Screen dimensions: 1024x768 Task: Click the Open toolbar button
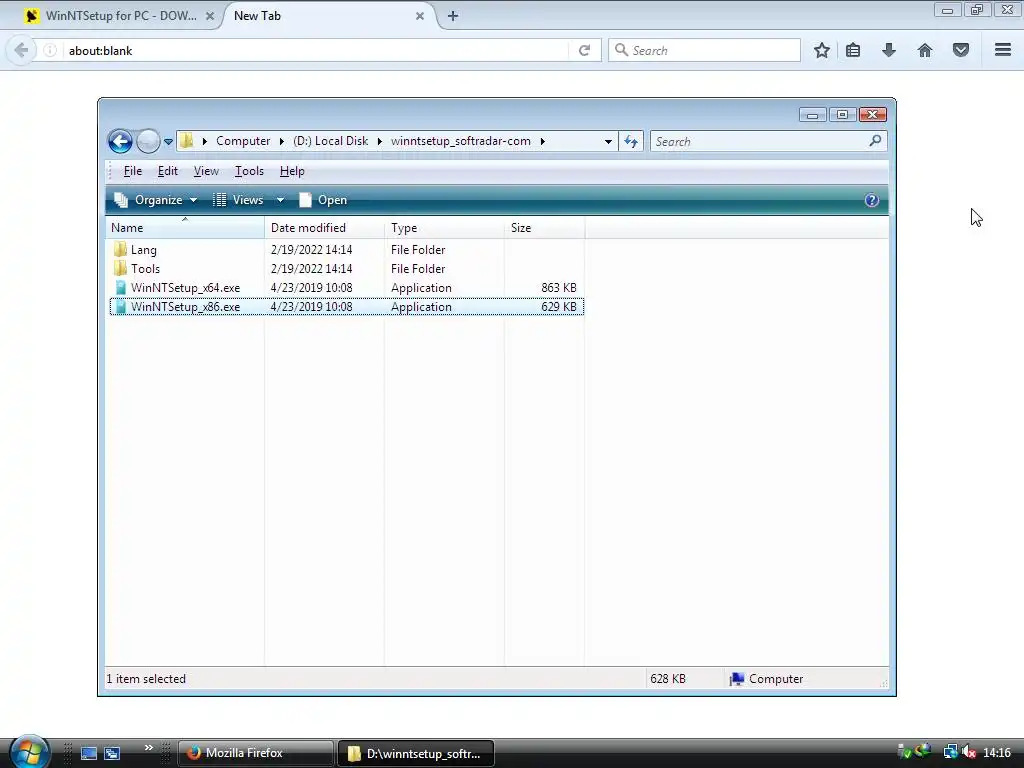[x=323, y=200]
